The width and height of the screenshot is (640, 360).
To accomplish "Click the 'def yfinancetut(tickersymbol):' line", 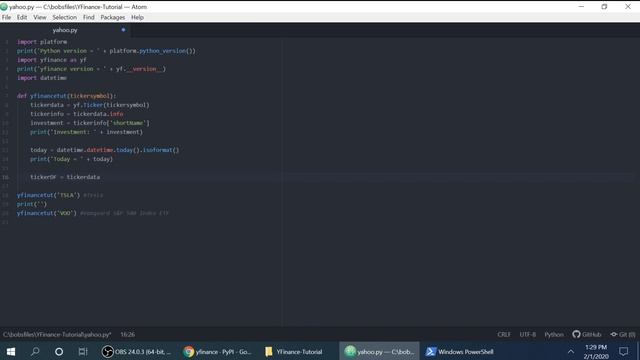I will coord(67,96).
